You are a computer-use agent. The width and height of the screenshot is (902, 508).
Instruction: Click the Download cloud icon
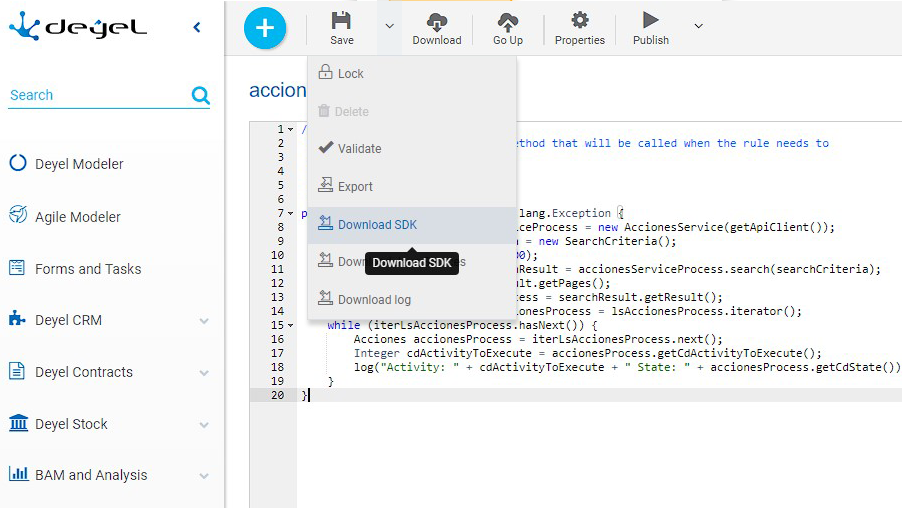pos(437,22)
